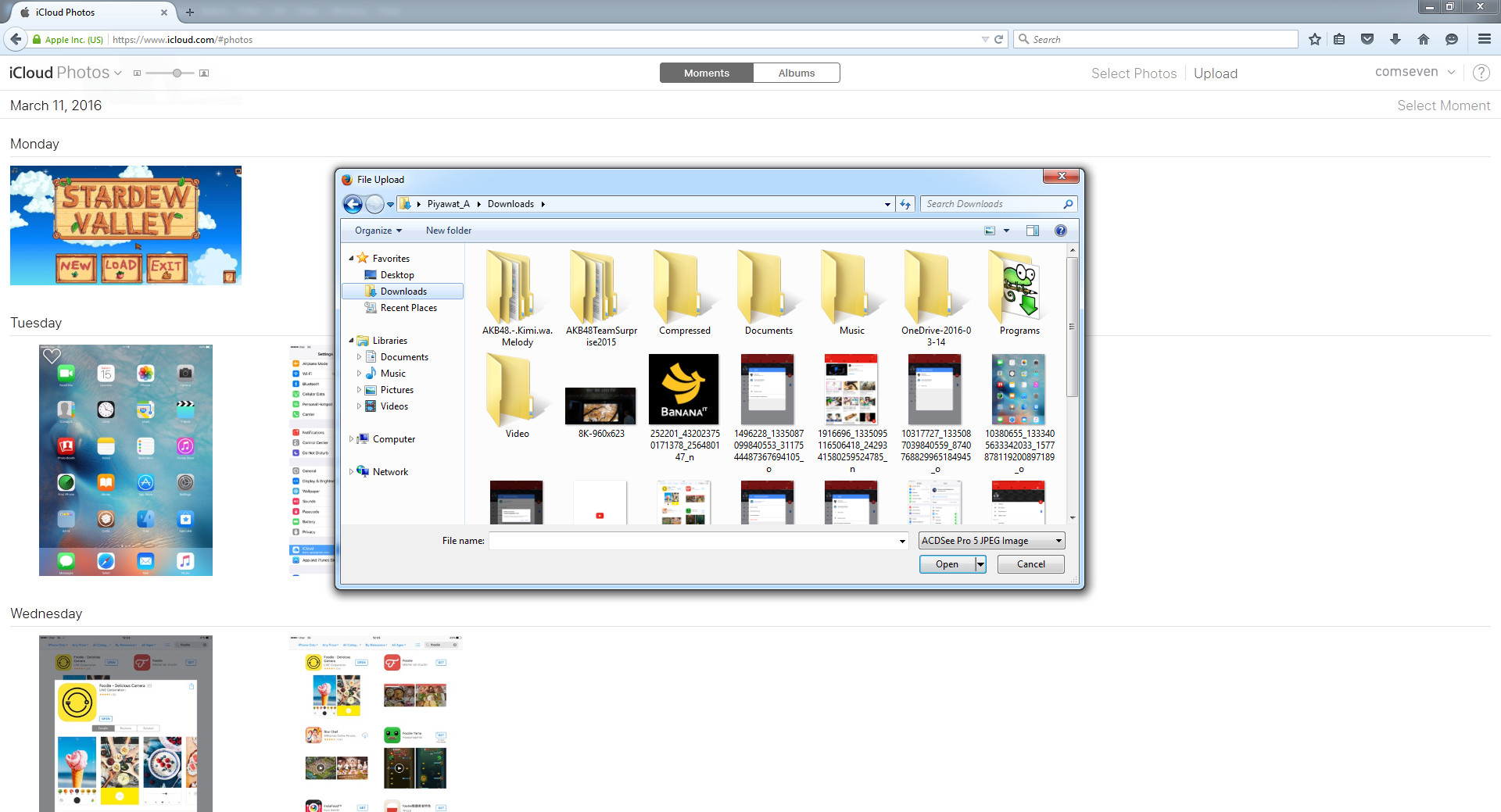Open File Upload dialog help icon
This screenshot has height=812, width=1501.
coord(1061,231)
